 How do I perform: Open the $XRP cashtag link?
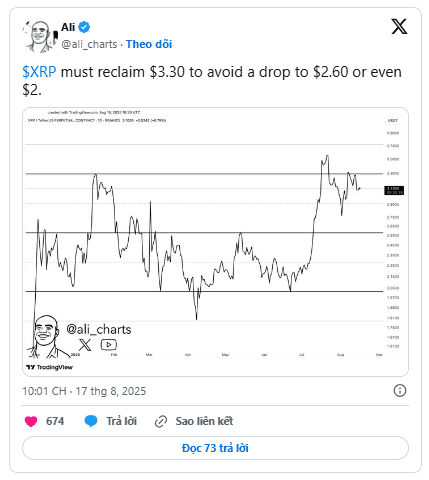(39, 72)
